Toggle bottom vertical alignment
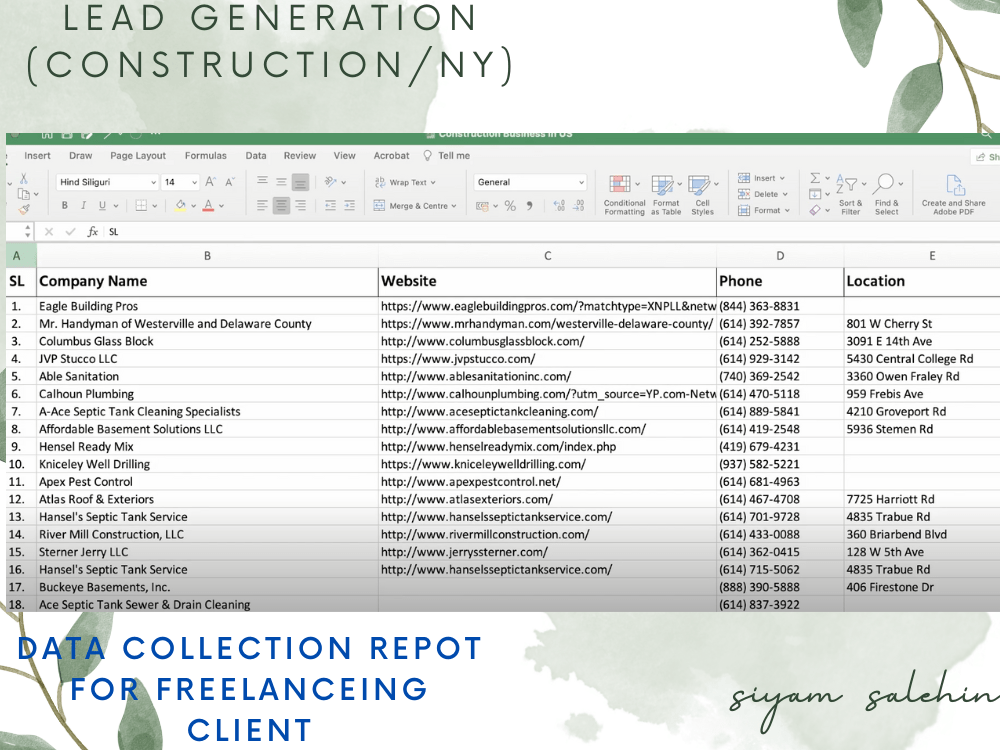Image resolution: width=1000 pixels, height=750 pixels. click(300, 182)
